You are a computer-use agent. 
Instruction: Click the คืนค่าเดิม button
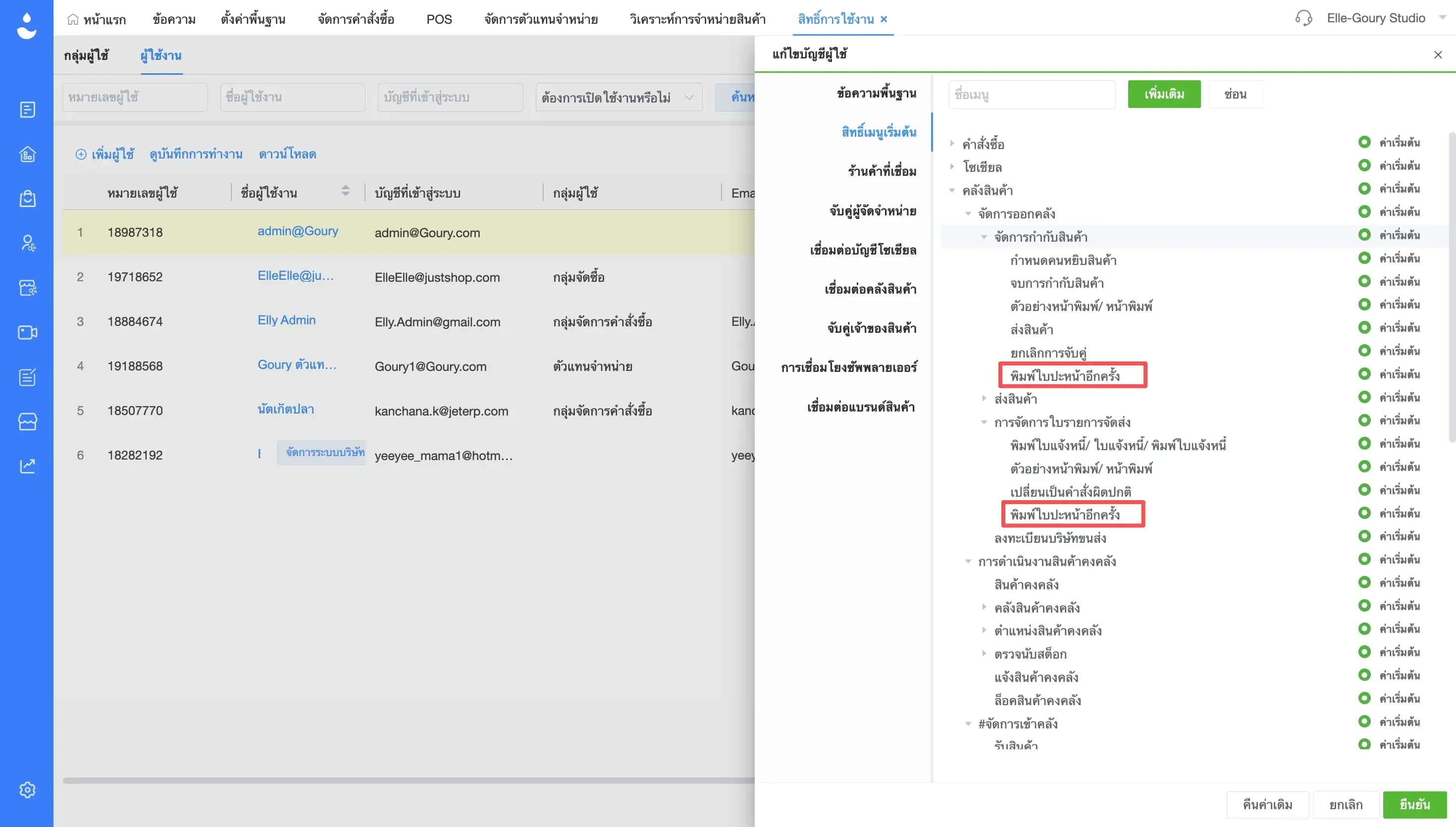tap(1267, 804)
